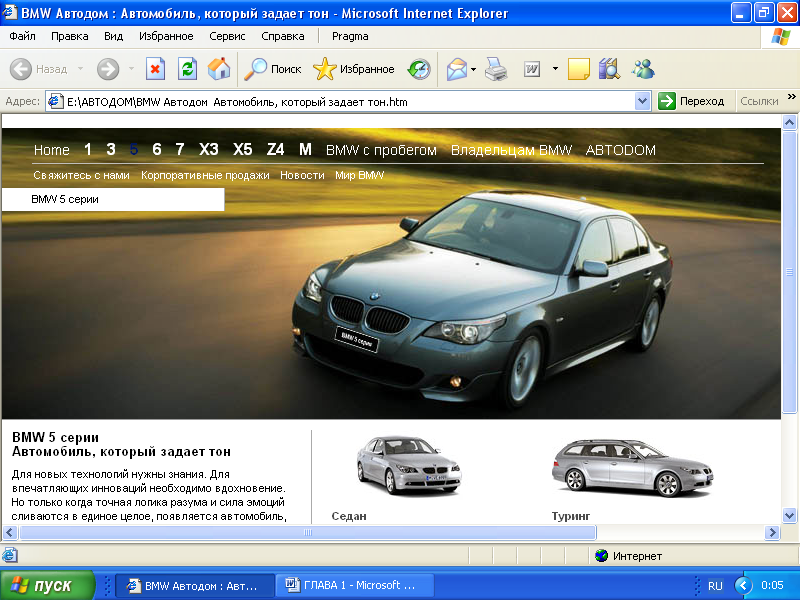Follow the Home navigation link
This screenshot has width=800, height=600.
click(52, 150)
